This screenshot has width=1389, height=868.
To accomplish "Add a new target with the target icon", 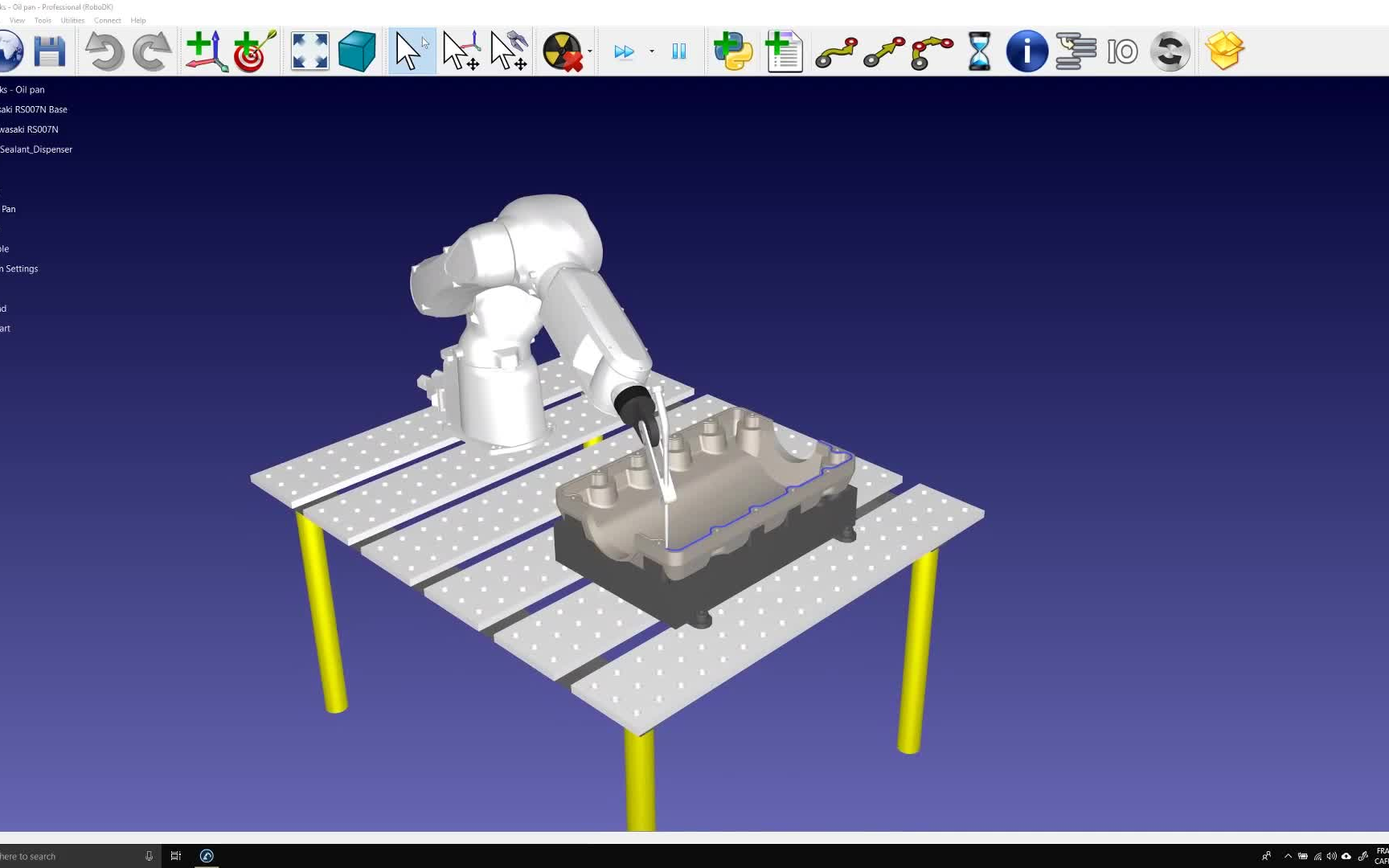I will pos(252,51).
